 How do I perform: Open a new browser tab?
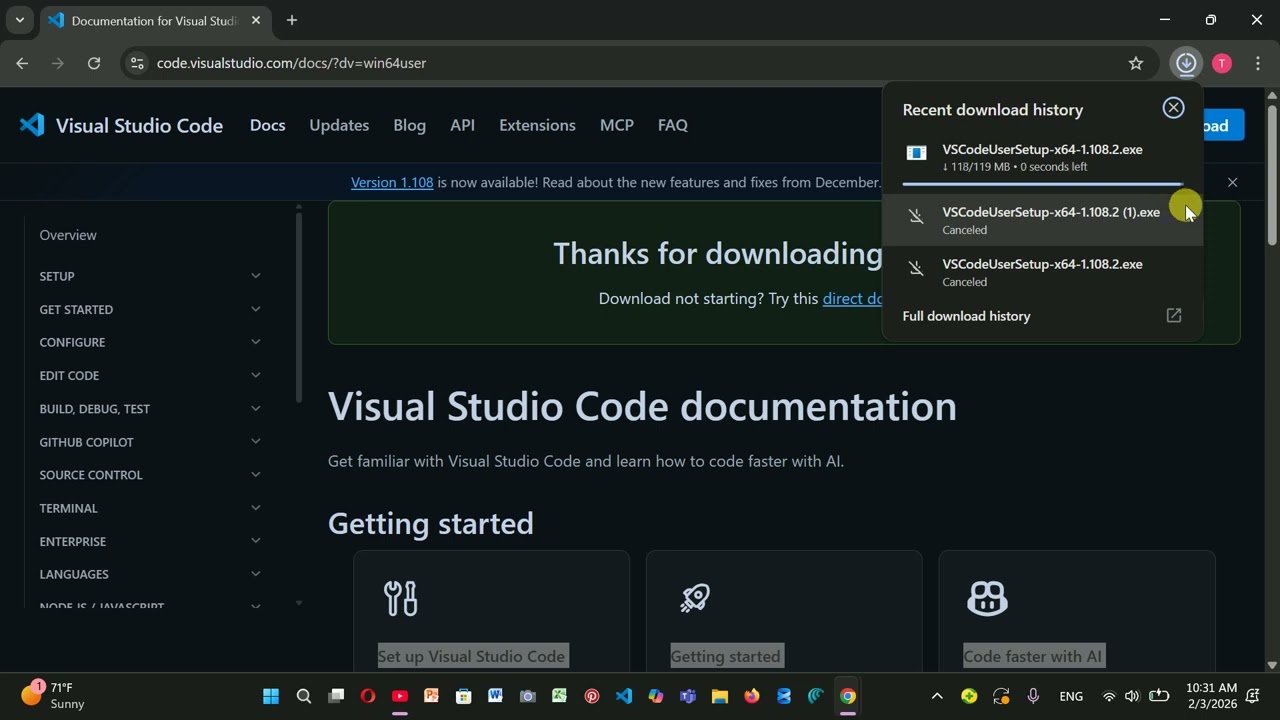pyautogui.click(x=292, y=20)
